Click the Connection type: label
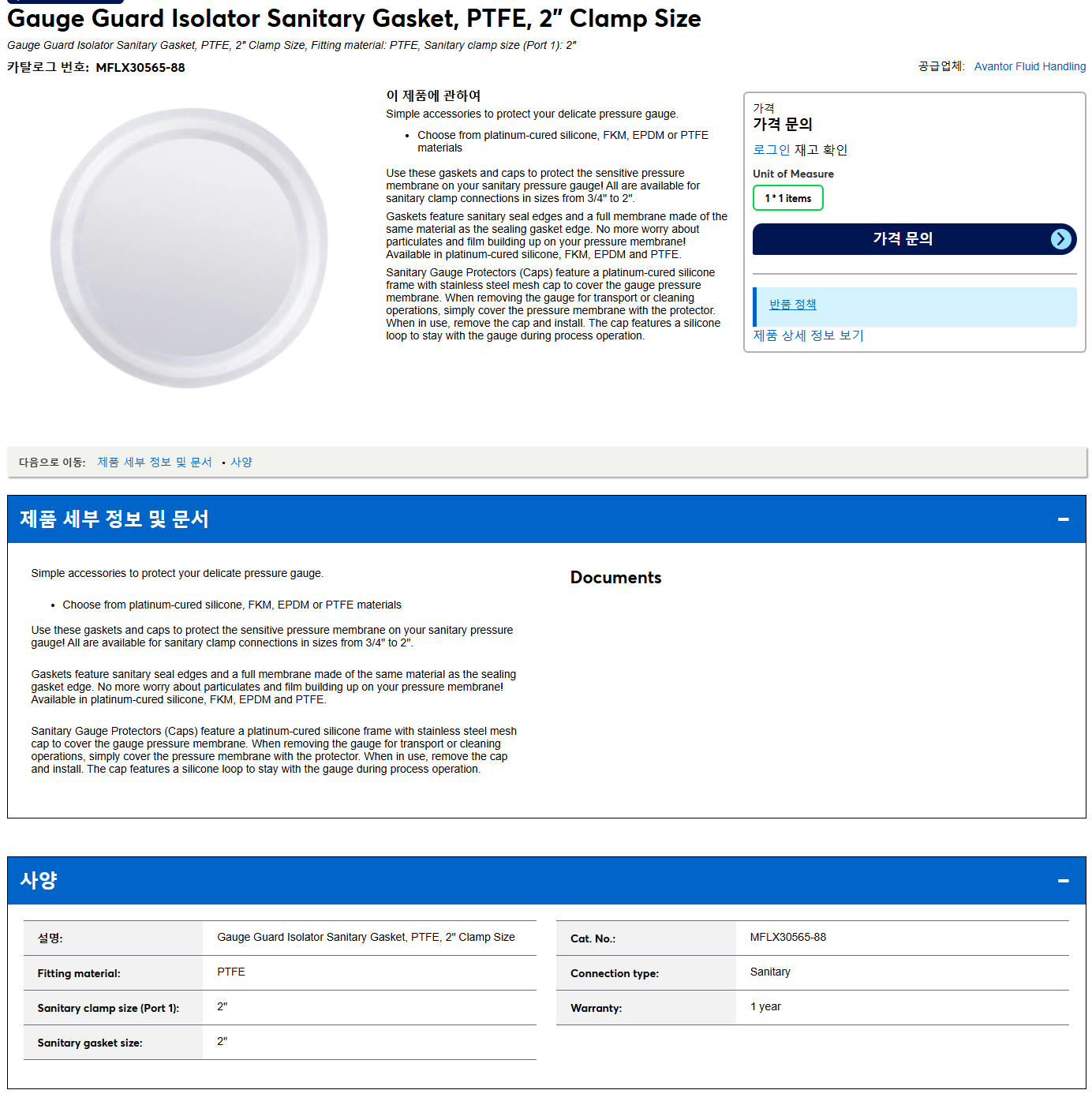The width and height of the screenshot is (1092, 1105). coord(615,974)
